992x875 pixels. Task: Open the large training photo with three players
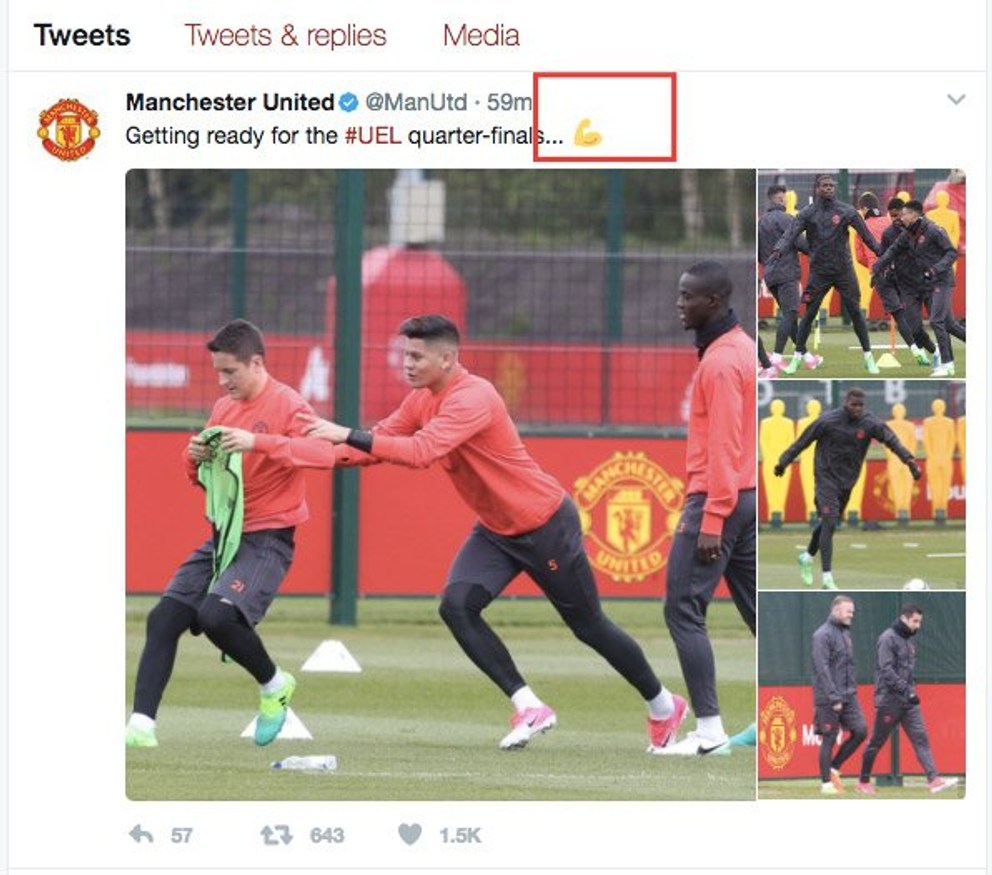440,485
